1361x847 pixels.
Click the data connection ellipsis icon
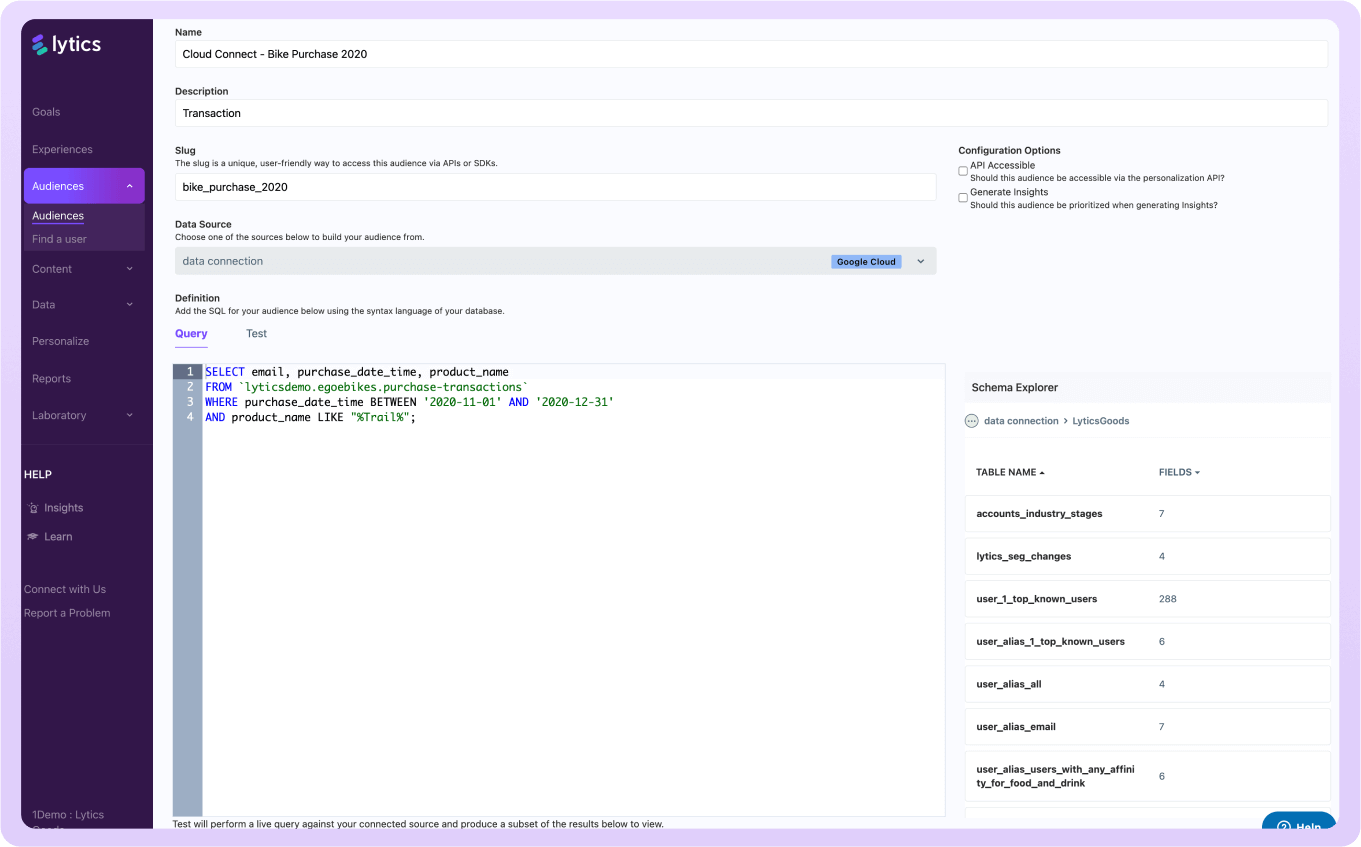[x=971, y=421]
